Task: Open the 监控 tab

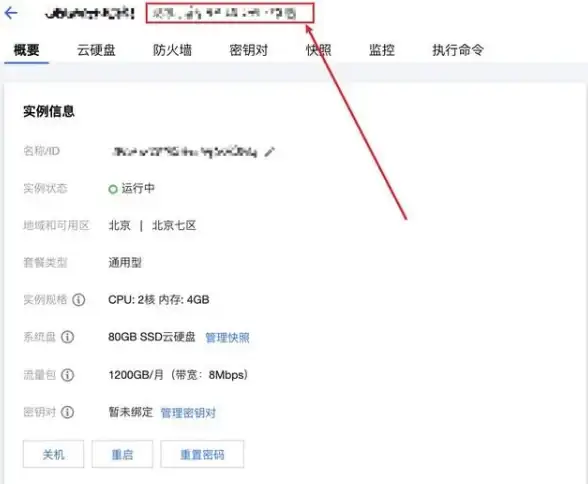Action: coord(382,50)
